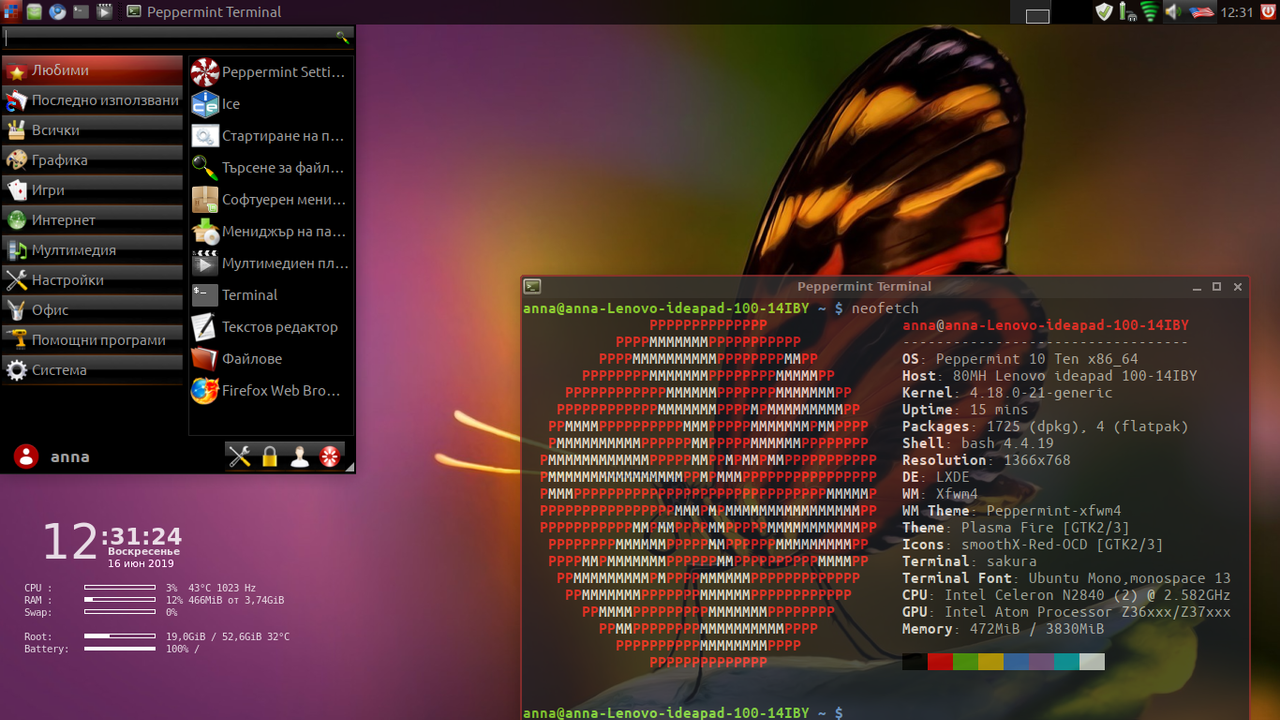Open Стартиране на програма launcher entry

pyautogui.click(x=270, y=136)
